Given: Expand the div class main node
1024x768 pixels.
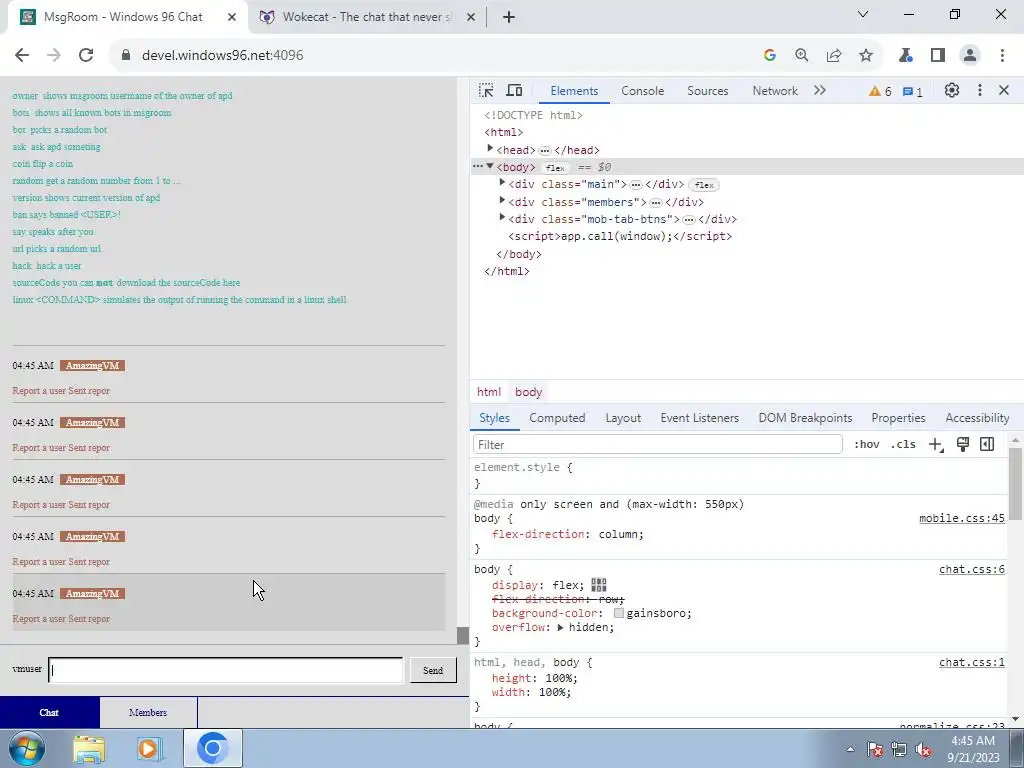Looking at the screenshot, I should coord(502,183).
